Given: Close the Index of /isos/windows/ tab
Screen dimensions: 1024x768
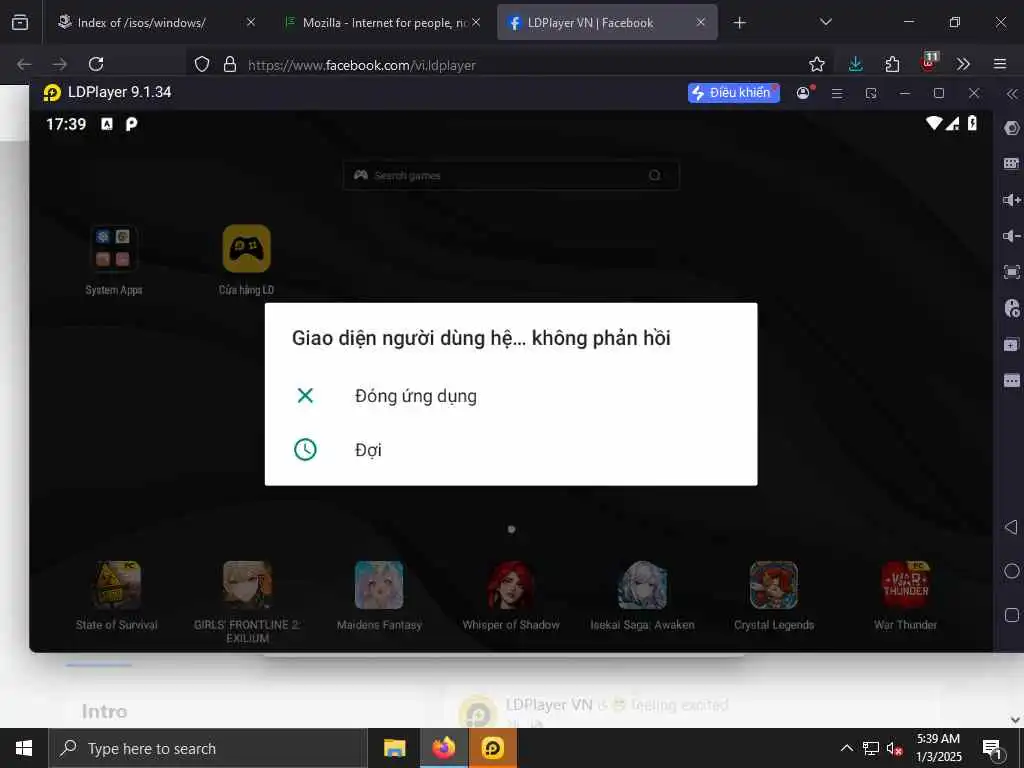Looking at the screenshot, I should [x=251, y=22].
